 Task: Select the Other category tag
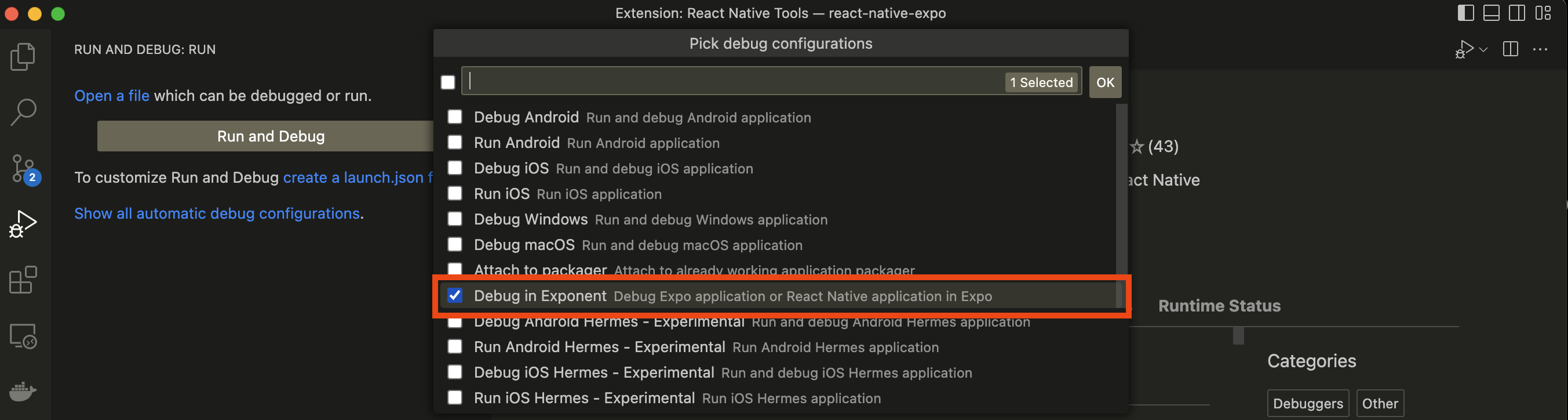coord(1379,404)
